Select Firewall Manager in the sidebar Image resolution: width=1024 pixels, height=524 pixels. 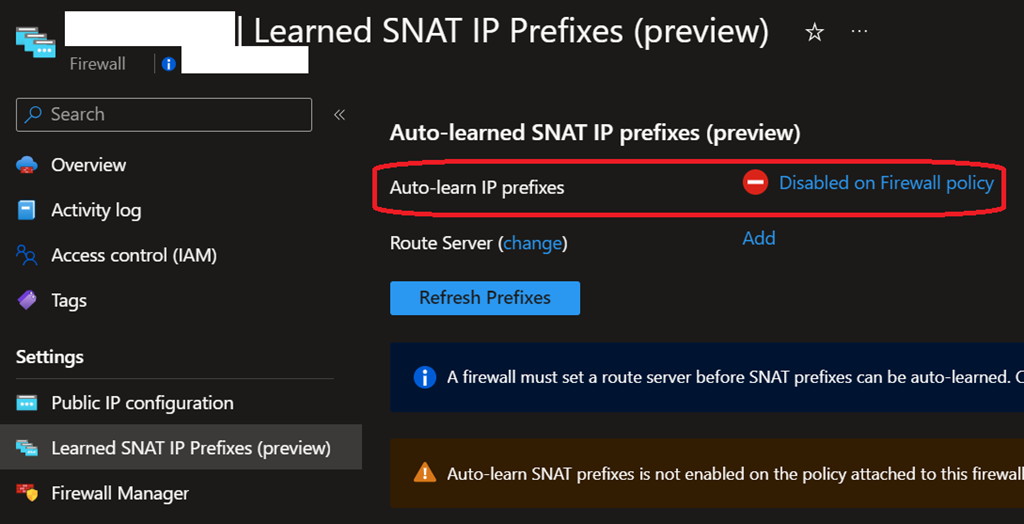120,493
